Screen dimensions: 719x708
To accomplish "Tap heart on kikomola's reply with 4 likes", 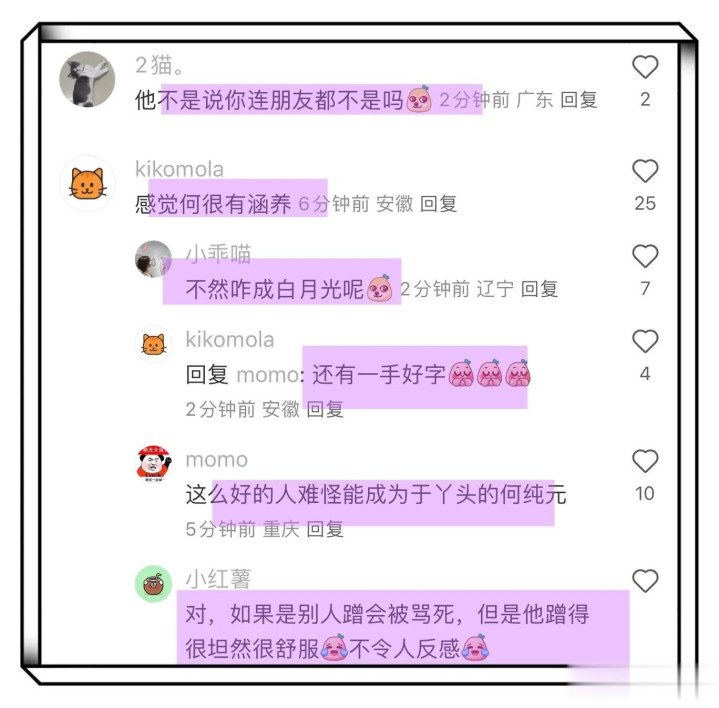I will (x=645, y=341).
